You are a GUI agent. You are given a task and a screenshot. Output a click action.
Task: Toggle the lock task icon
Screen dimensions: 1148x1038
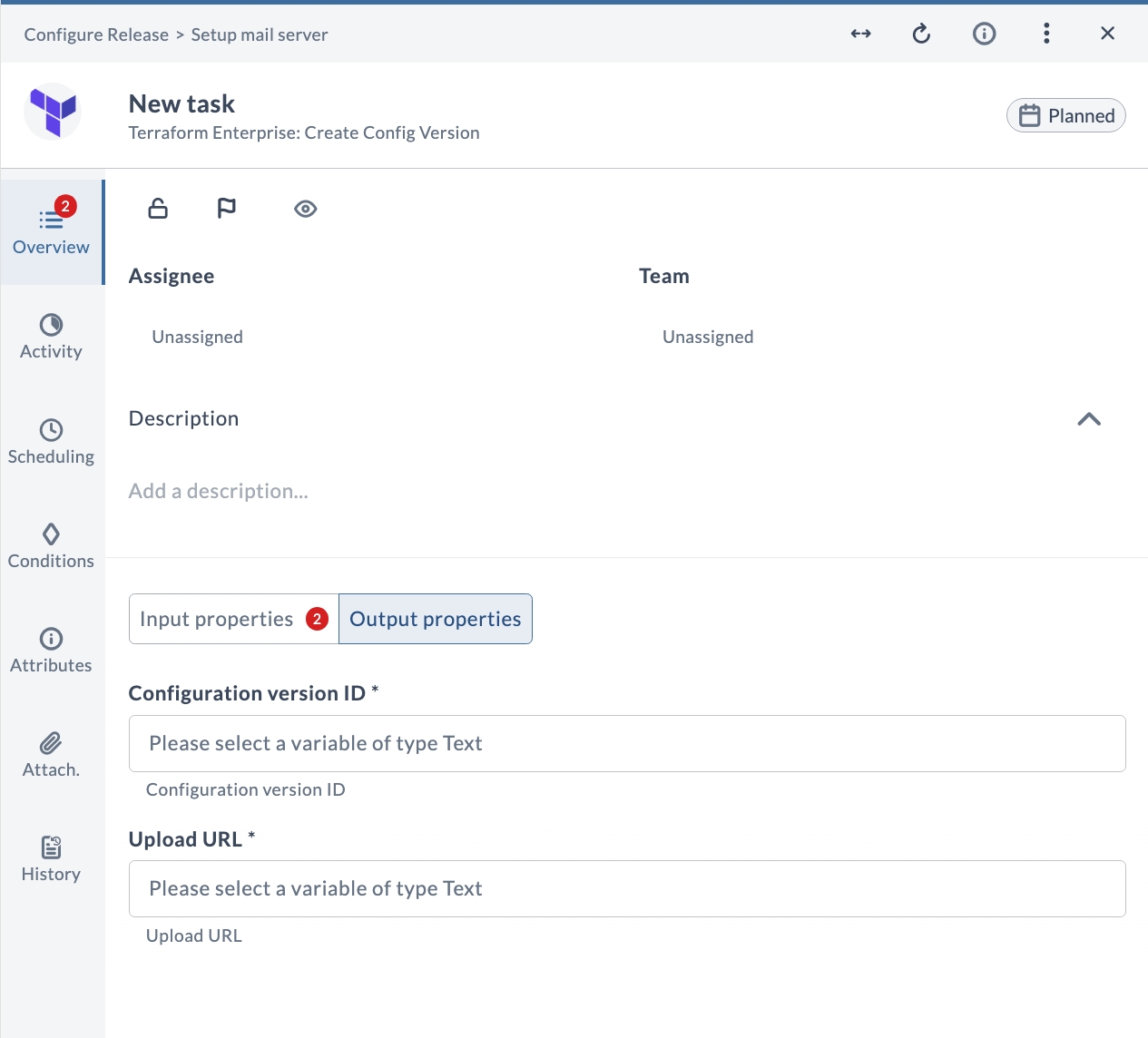coord(158,209)
